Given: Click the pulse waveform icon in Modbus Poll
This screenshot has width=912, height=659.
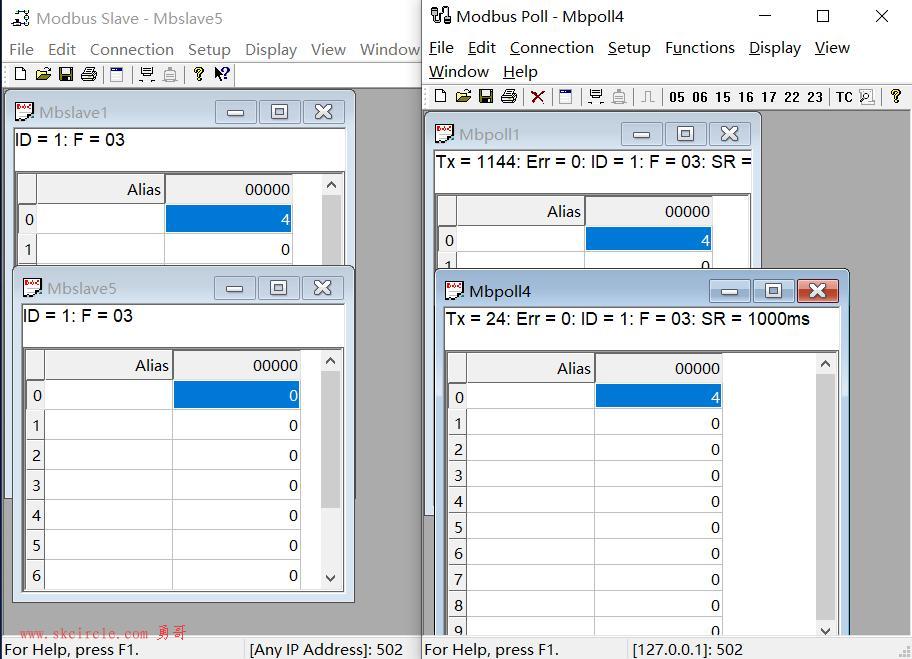Looking at the screenshot, I should point(647,97).
